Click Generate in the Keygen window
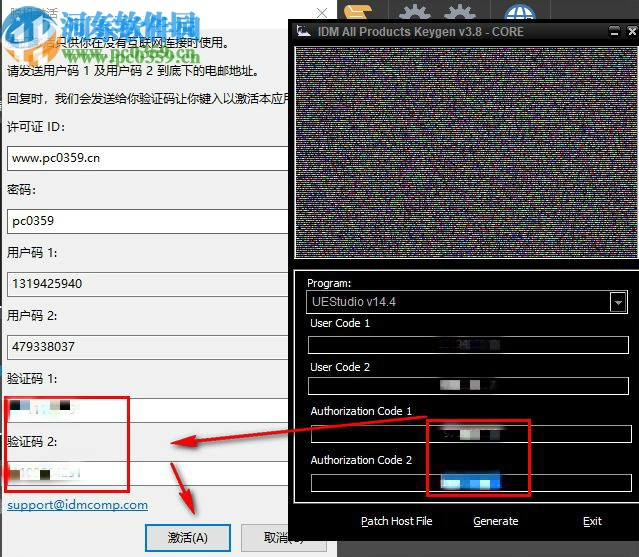 [x=496, y=521]
